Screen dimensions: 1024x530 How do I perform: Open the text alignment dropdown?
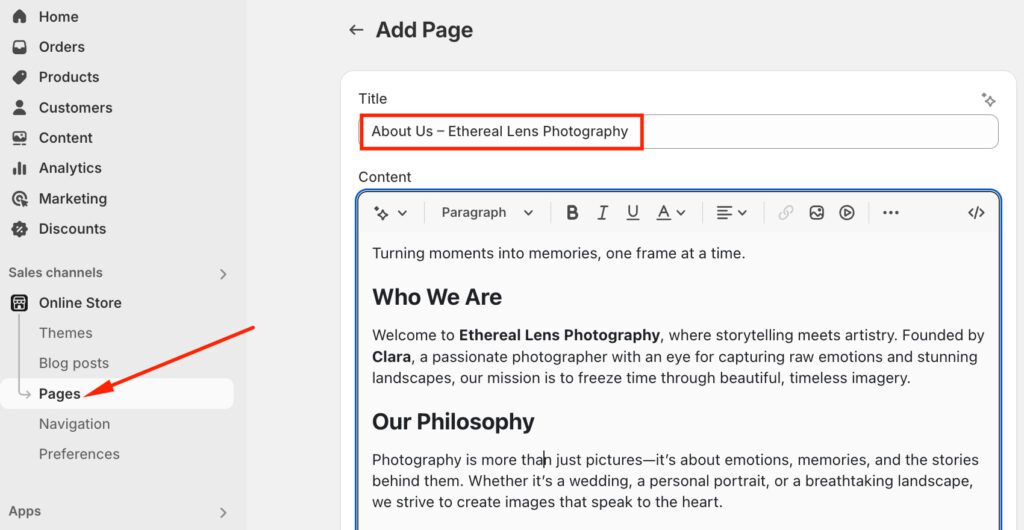point(731,213)
